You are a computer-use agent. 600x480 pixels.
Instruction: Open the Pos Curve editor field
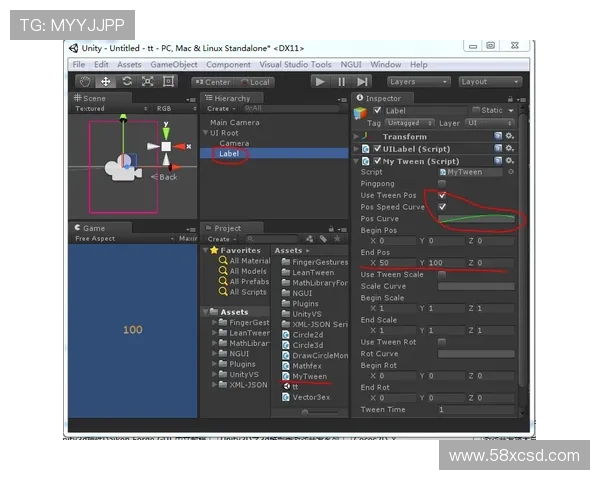(476, 219)
